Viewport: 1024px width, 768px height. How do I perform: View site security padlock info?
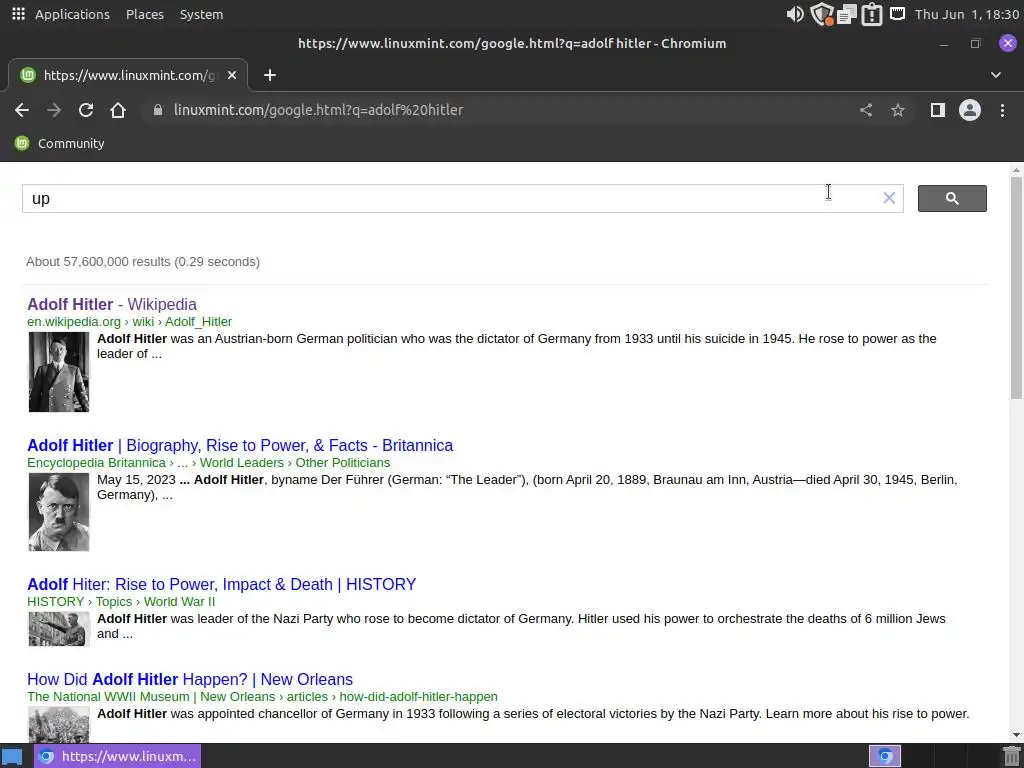coord(157,110)
